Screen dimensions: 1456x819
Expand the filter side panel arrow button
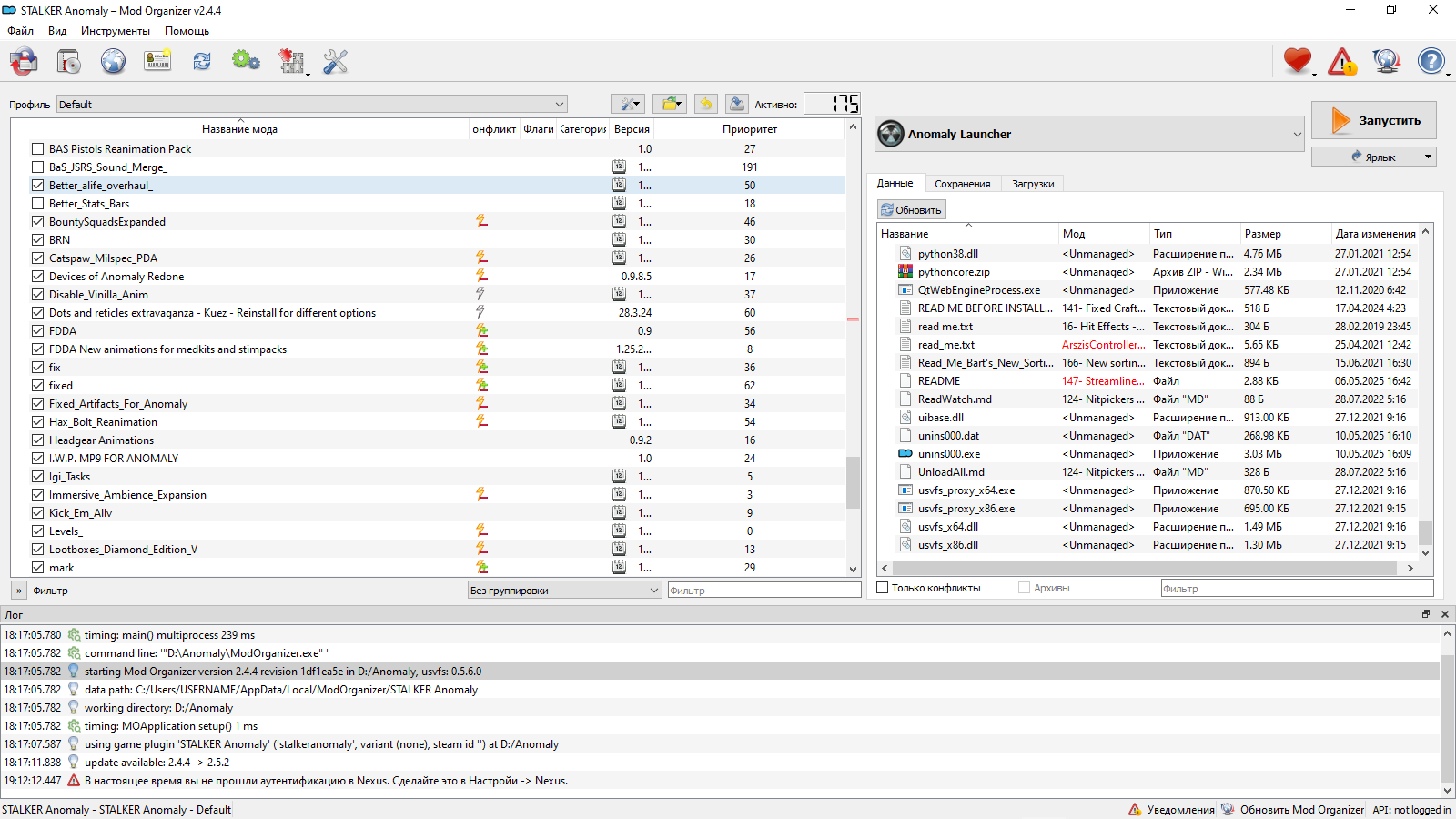pos(19,591)
